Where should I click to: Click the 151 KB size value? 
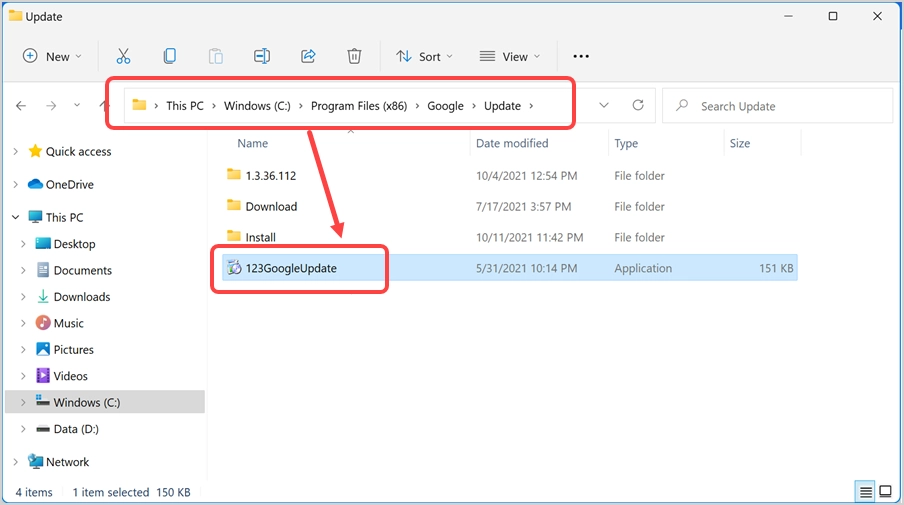tap(776, 267)
